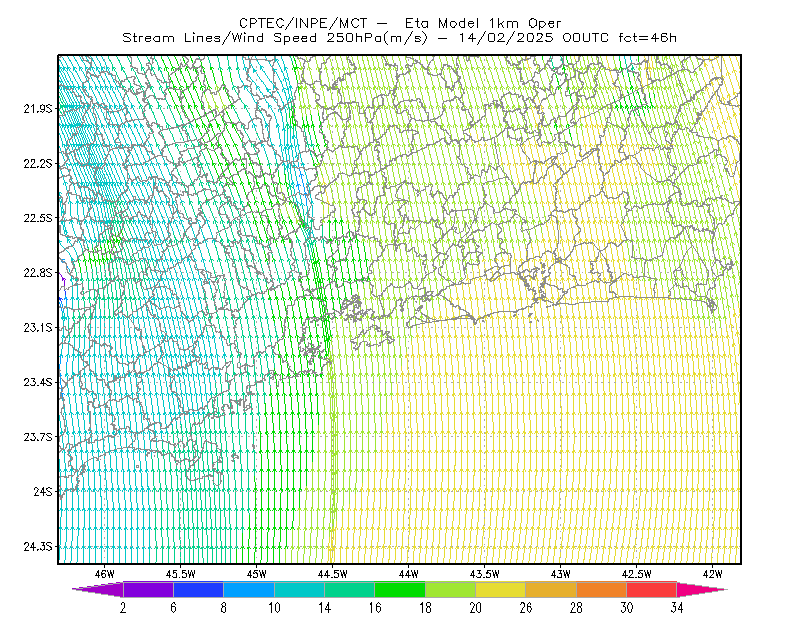Select the color bar value '14'
Image resolution: width=800 pixels, height=618 pixels.
(324, 608)
